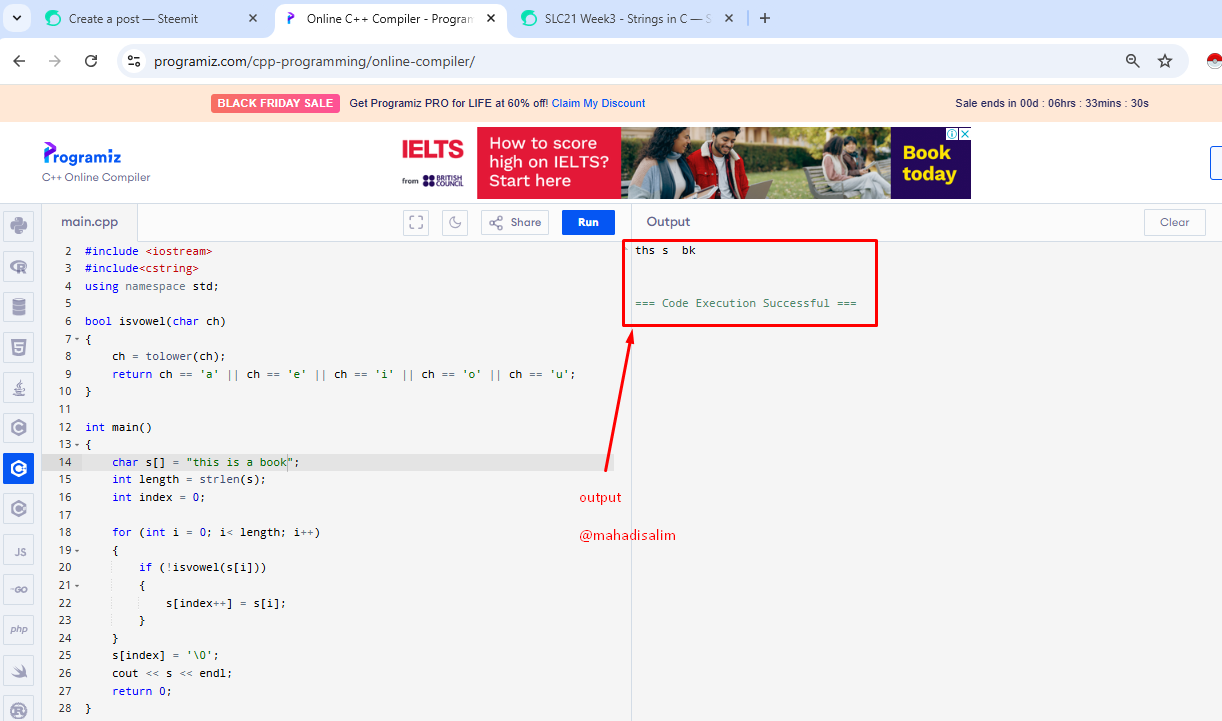
Task: Click the Share button
Action: tap(515, 222)
